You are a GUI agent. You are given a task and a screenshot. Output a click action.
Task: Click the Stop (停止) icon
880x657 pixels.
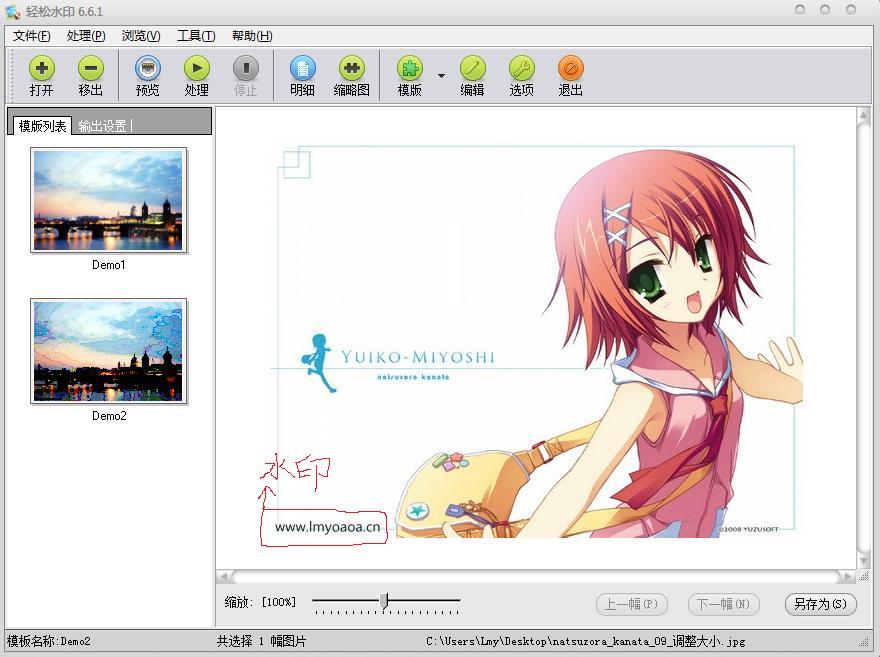245,68
